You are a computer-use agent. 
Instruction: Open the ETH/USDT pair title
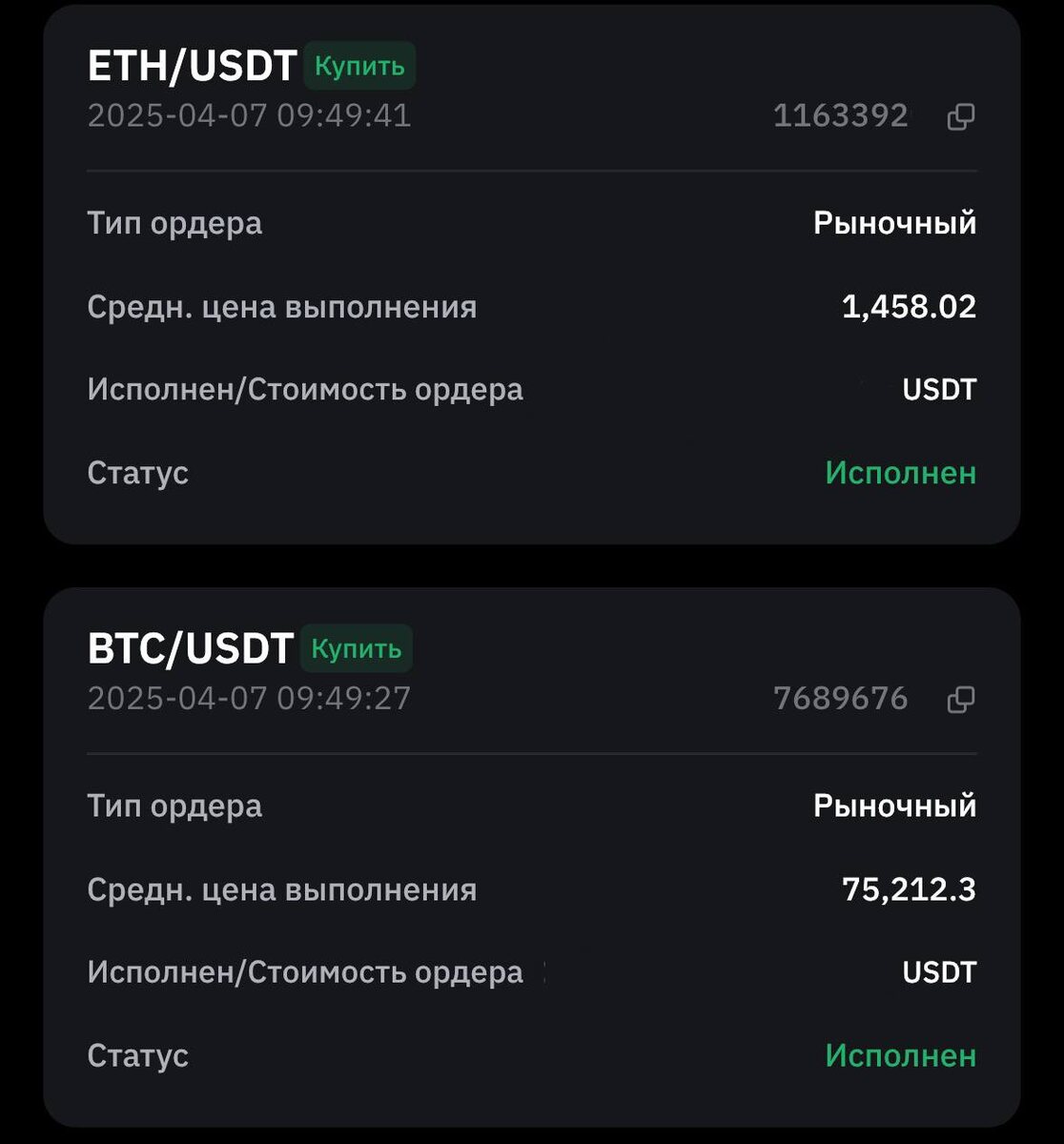click(192, 66)
